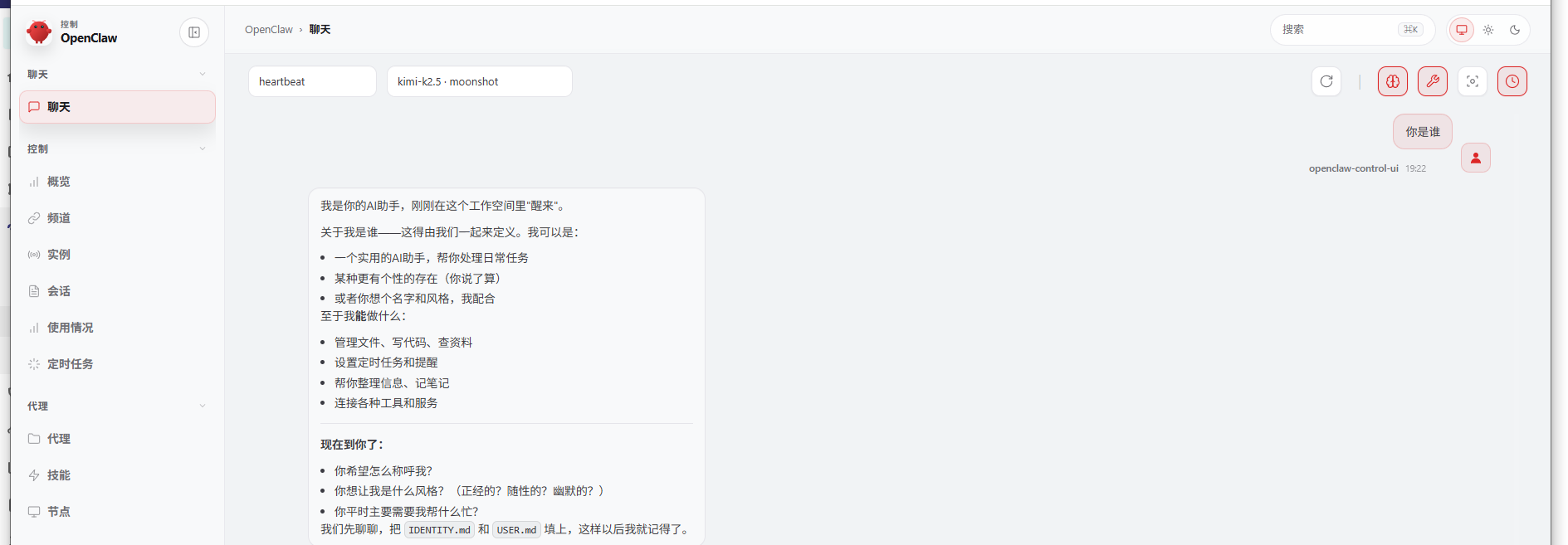Toggle the brain thinking display button

(1392, 81)
